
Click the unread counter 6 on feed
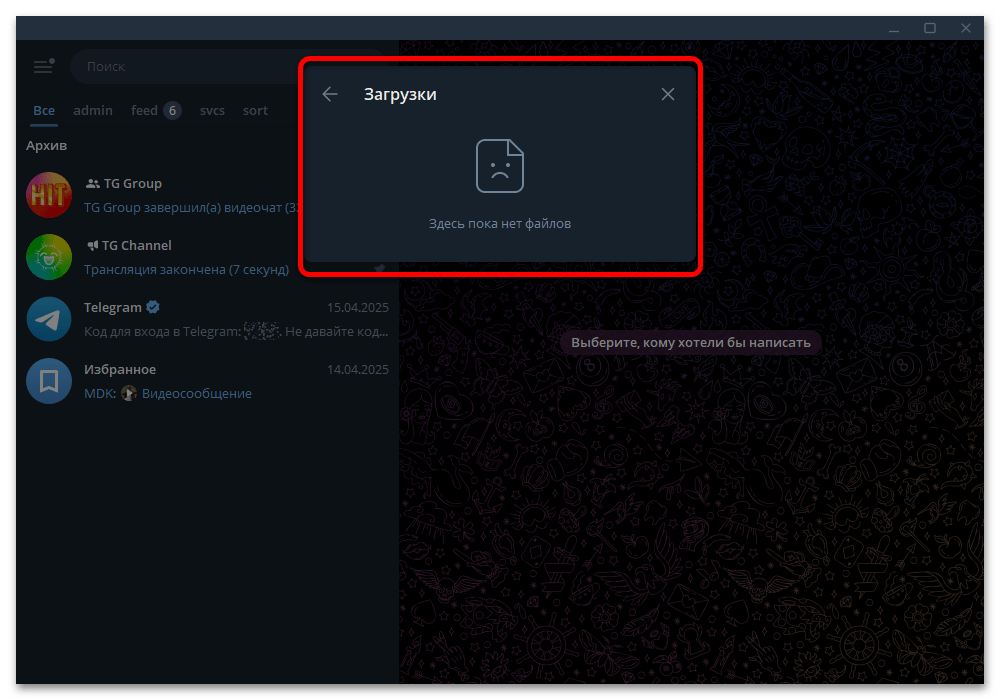(x=172, y=111)
